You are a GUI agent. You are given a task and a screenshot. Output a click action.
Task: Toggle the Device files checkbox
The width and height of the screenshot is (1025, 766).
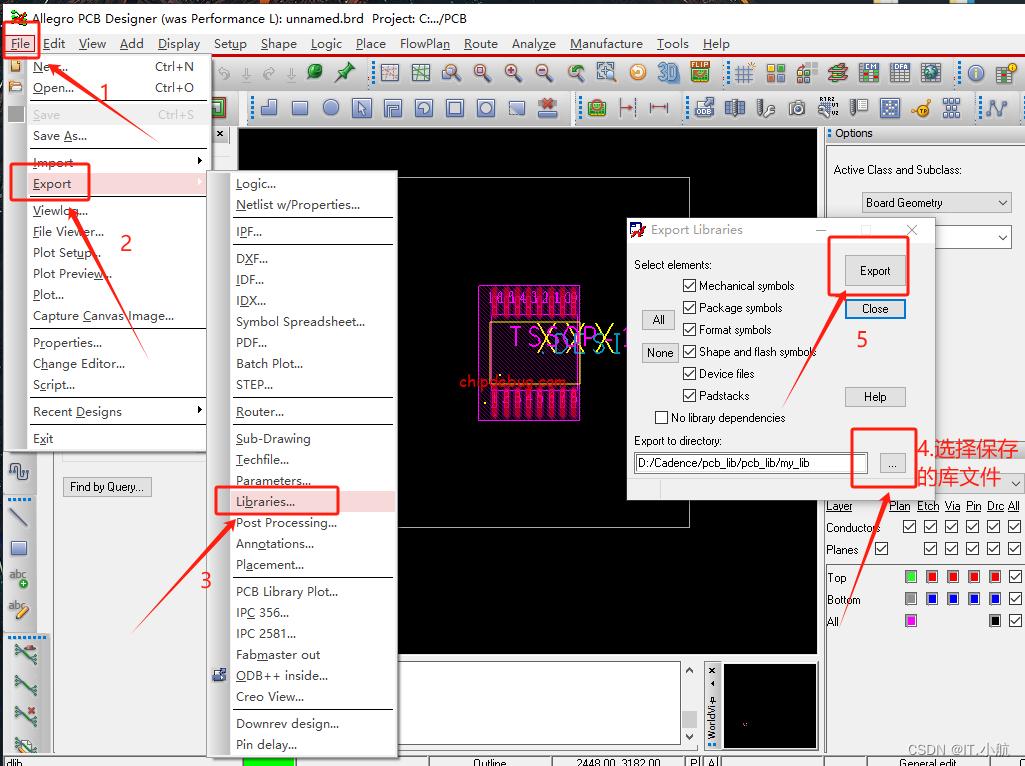(690, 374)
